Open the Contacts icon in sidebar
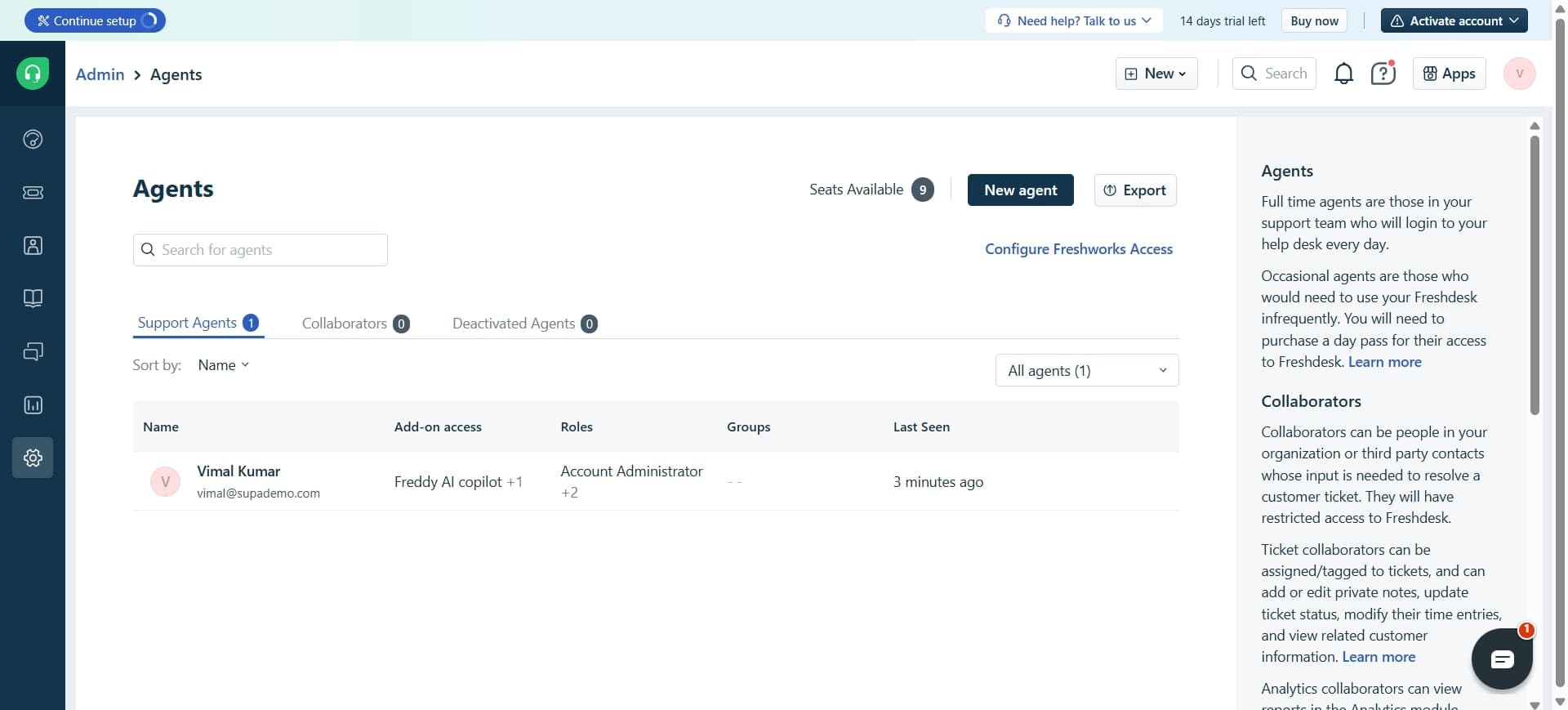 point(33,245)
